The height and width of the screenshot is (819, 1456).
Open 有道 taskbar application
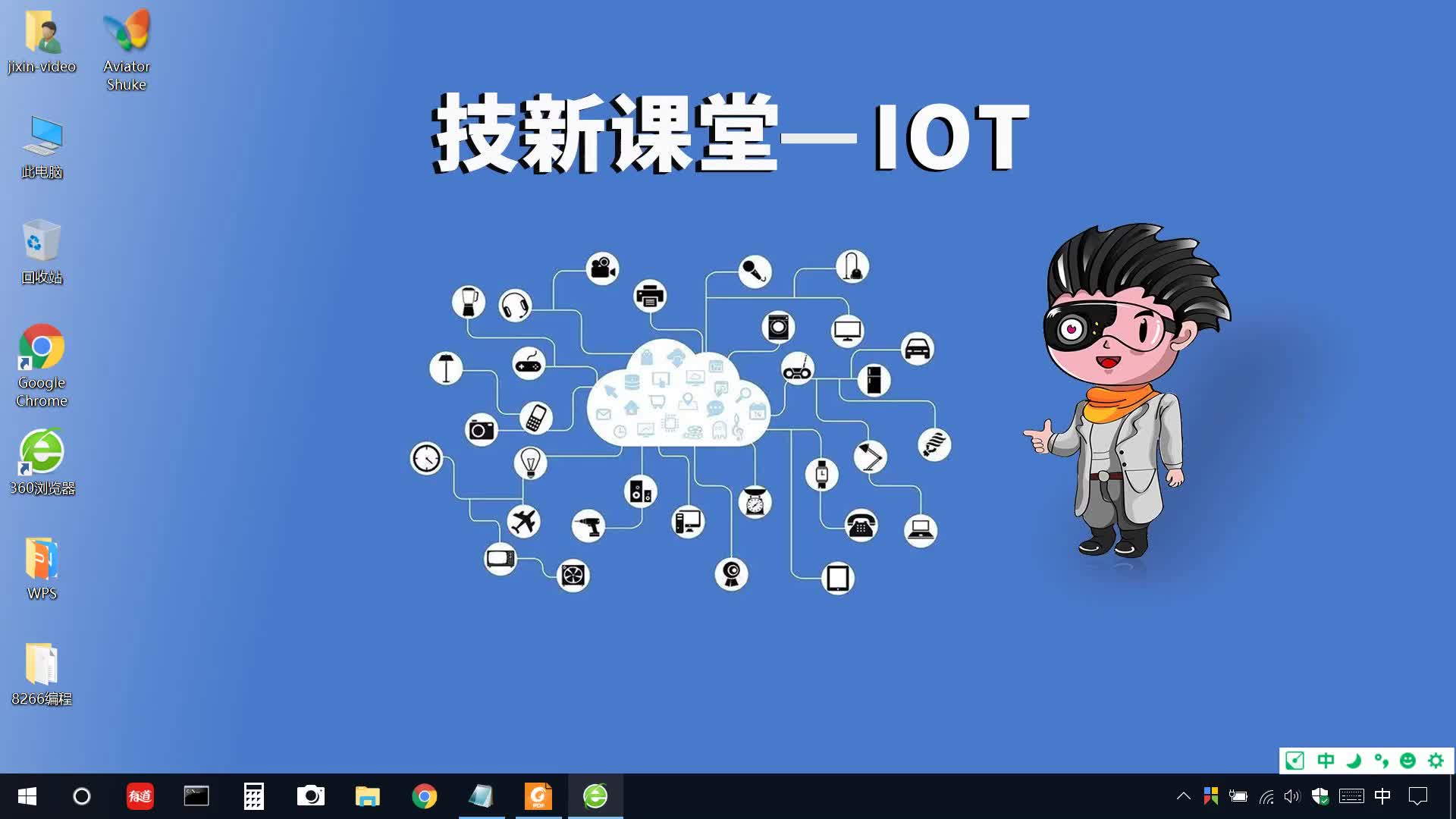[x=140, y=796]
